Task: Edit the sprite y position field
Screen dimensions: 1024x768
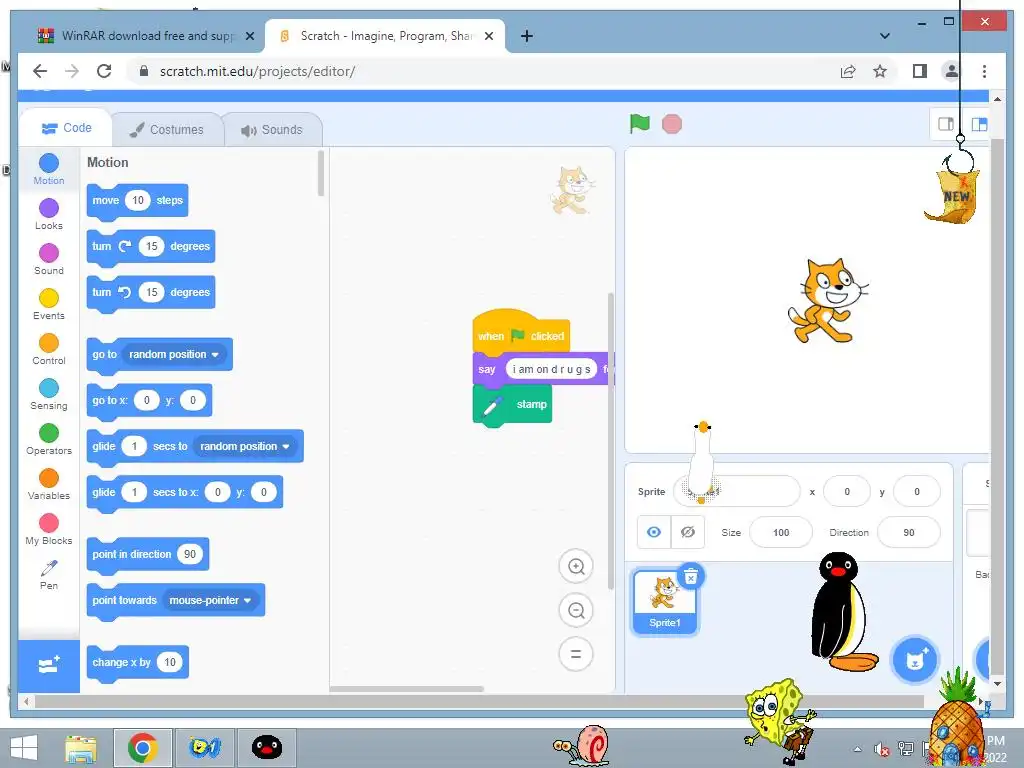Action: coord(916,492)
